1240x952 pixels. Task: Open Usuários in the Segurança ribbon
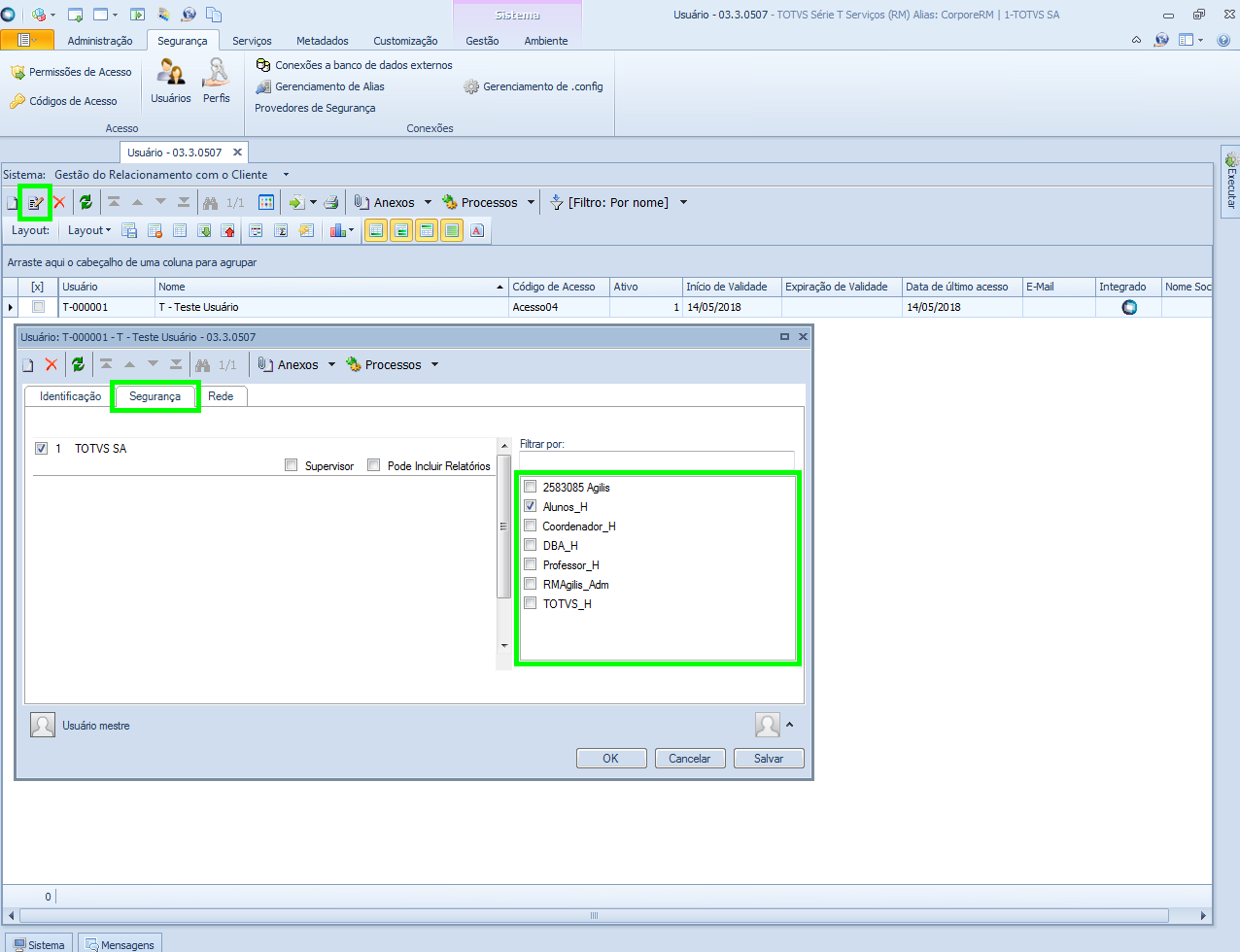[x=171, y=81]
